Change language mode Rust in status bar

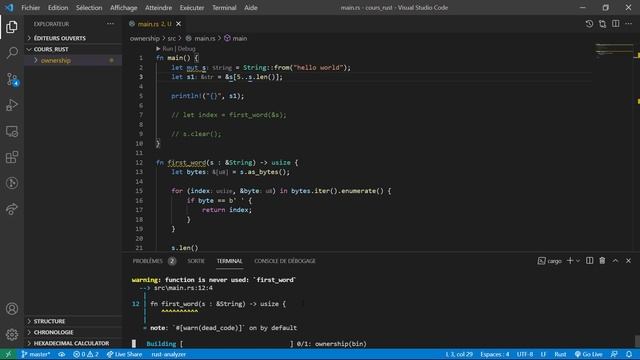[x=560, y=354]
